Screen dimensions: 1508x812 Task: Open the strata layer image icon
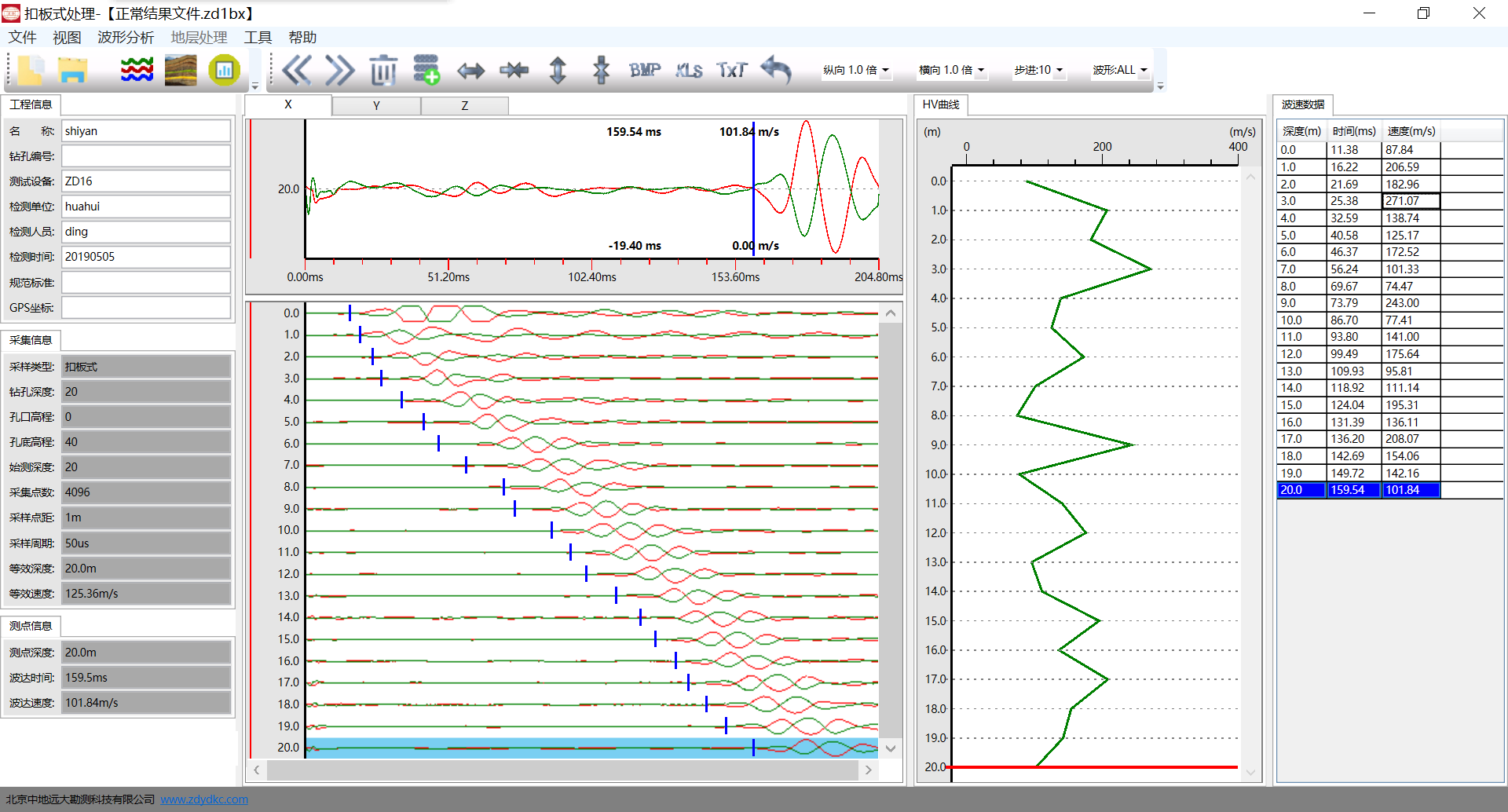181,71
